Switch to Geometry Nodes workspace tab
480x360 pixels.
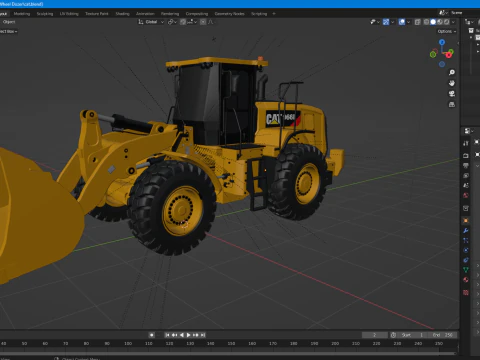(x=229, y=14)
